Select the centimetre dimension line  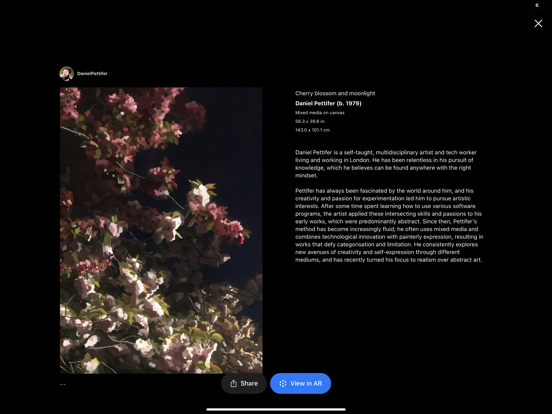tap(312, 130)
